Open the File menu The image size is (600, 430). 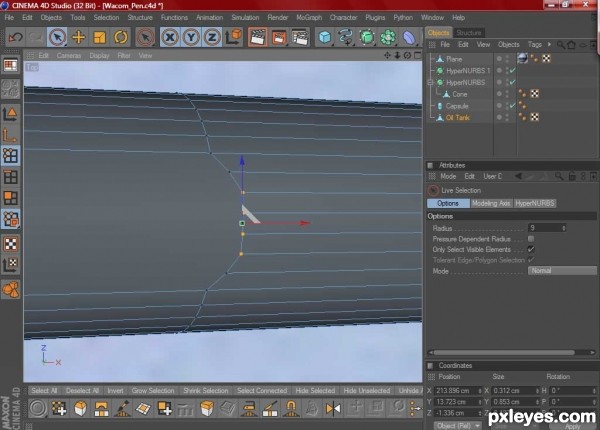(x=9, y=18)
